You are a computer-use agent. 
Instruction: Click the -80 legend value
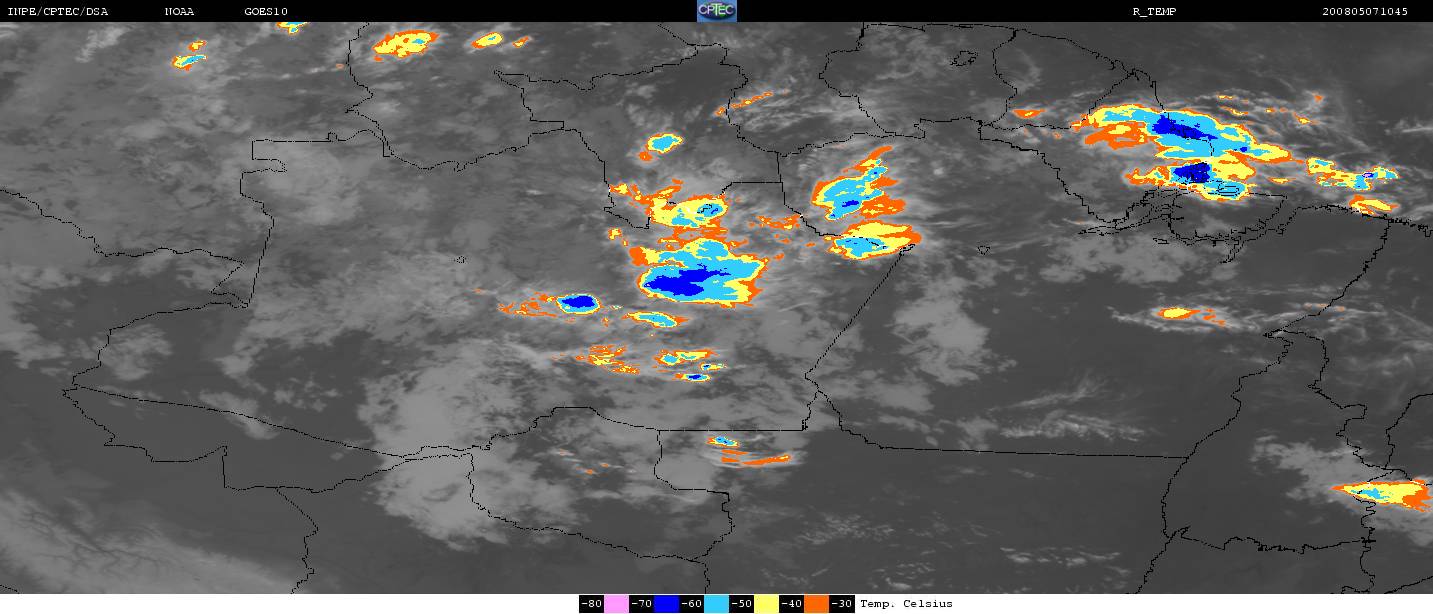pyautogui.click(x=592, y=604)
